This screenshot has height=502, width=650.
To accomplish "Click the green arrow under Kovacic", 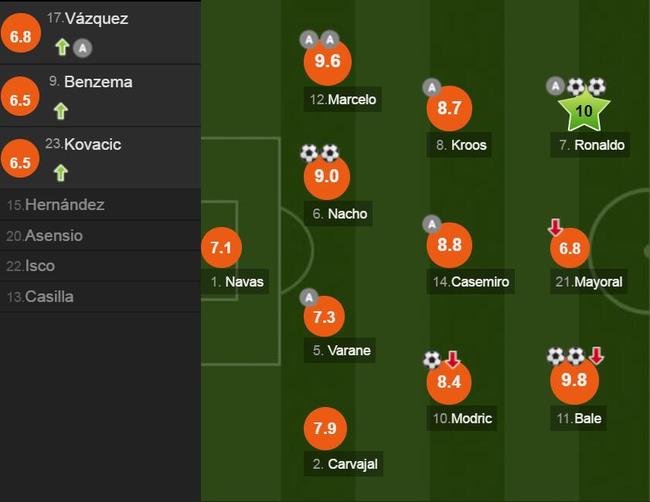I will [61, 173].
